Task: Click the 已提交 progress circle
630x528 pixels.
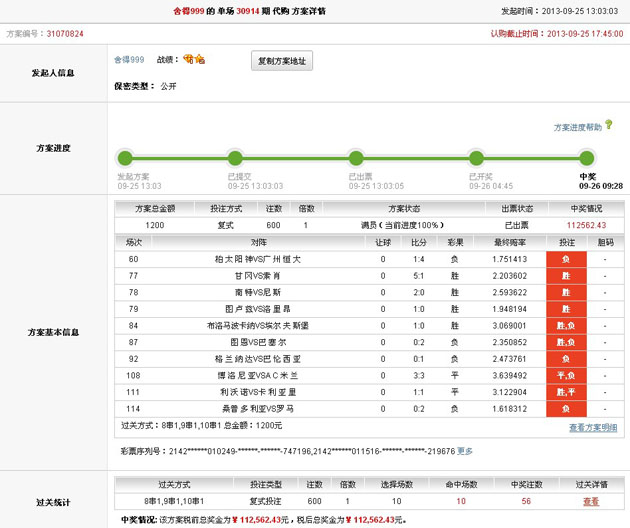Action: click(x=235, y=158)
